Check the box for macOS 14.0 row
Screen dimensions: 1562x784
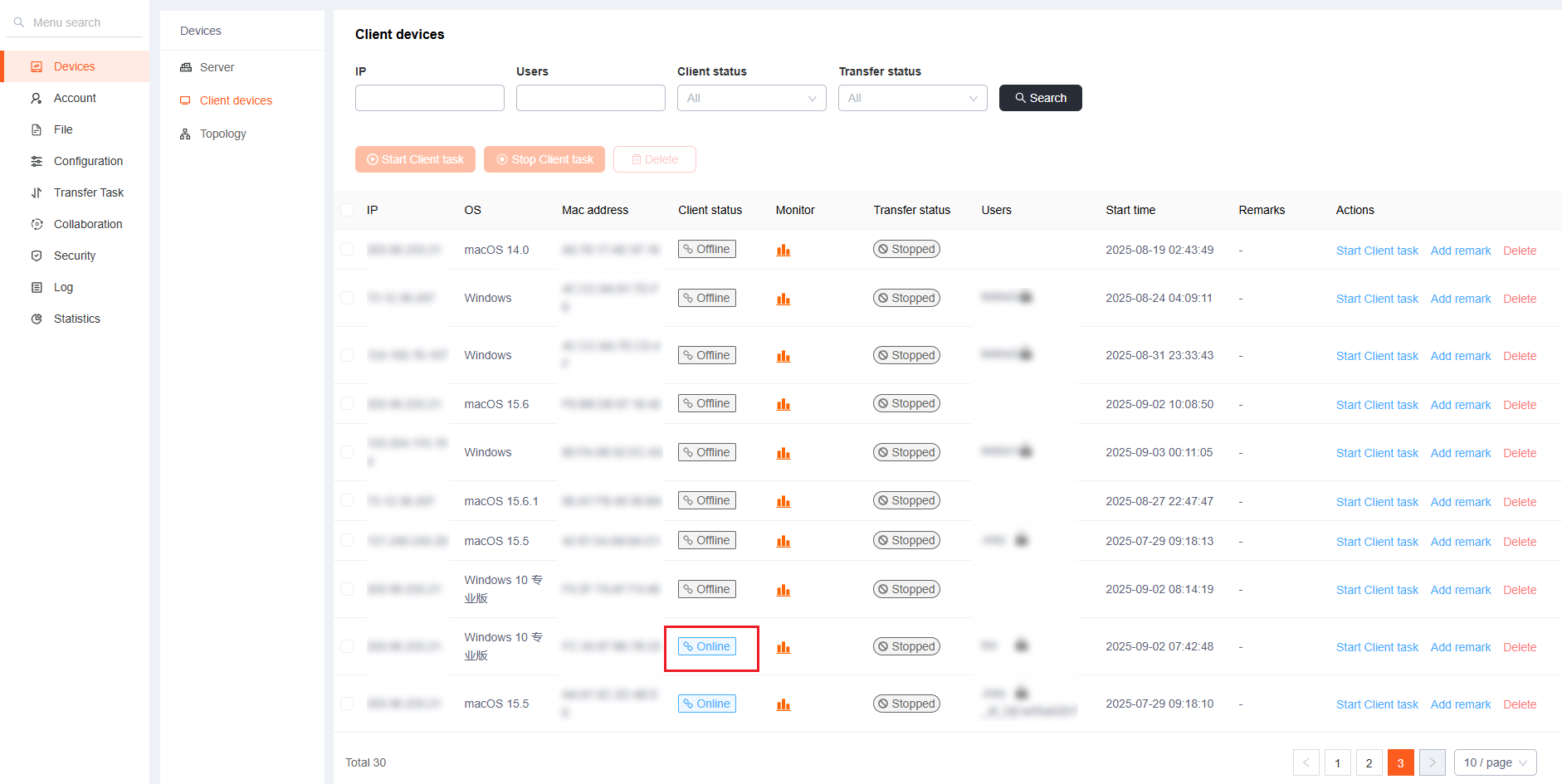347,250
